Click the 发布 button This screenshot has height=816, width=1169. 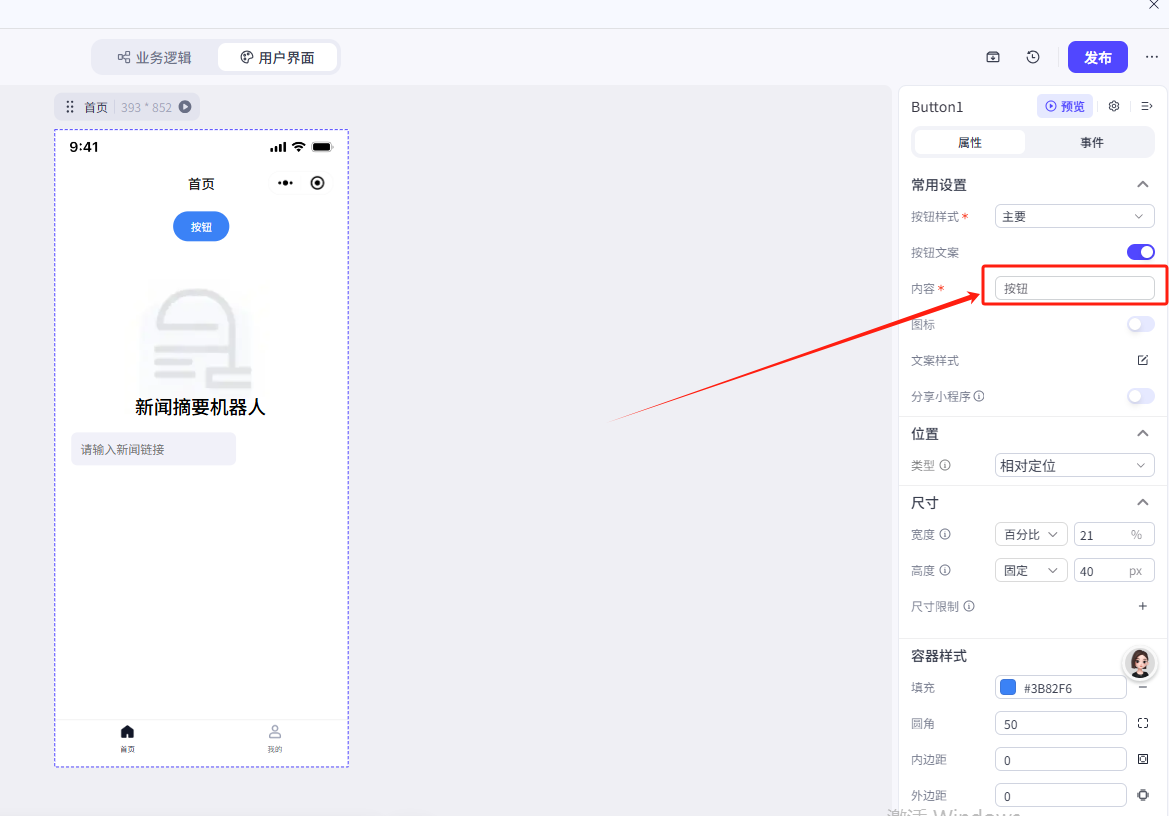(x=1097, y=57)
